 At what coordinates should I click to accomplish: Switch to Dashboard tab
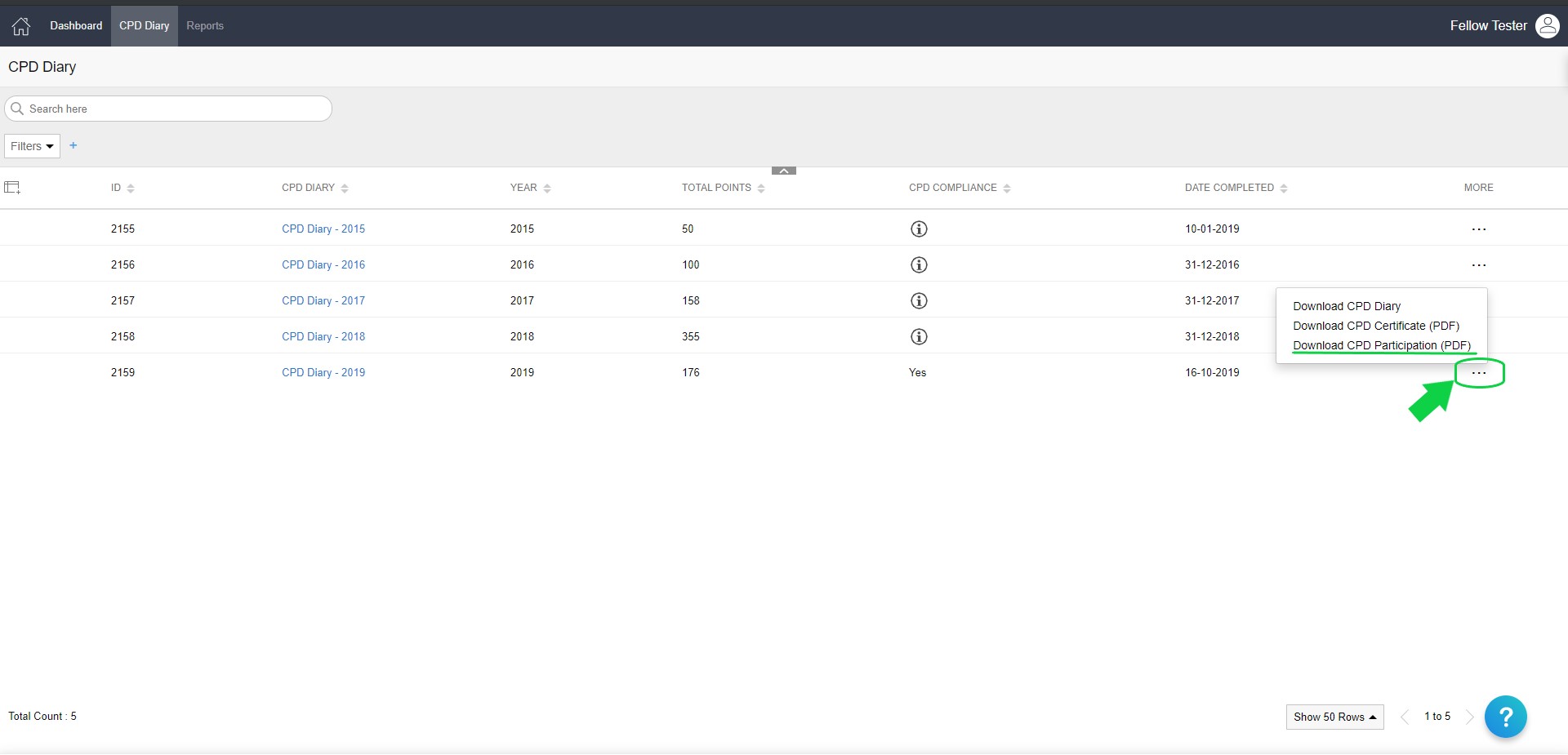pyautogui.click(x=76, y=26)
